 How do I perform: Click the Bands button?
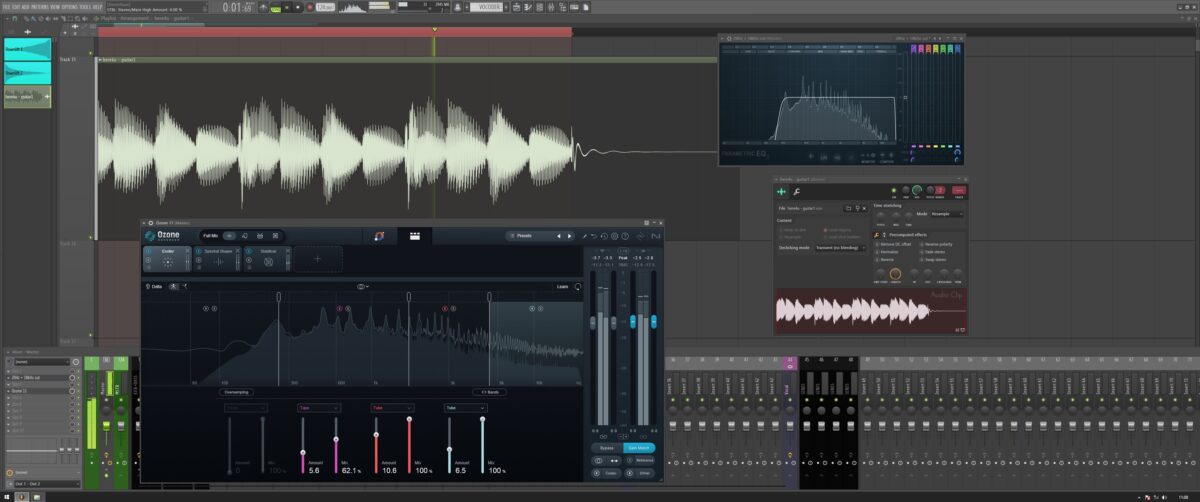(x=490, y=392)
